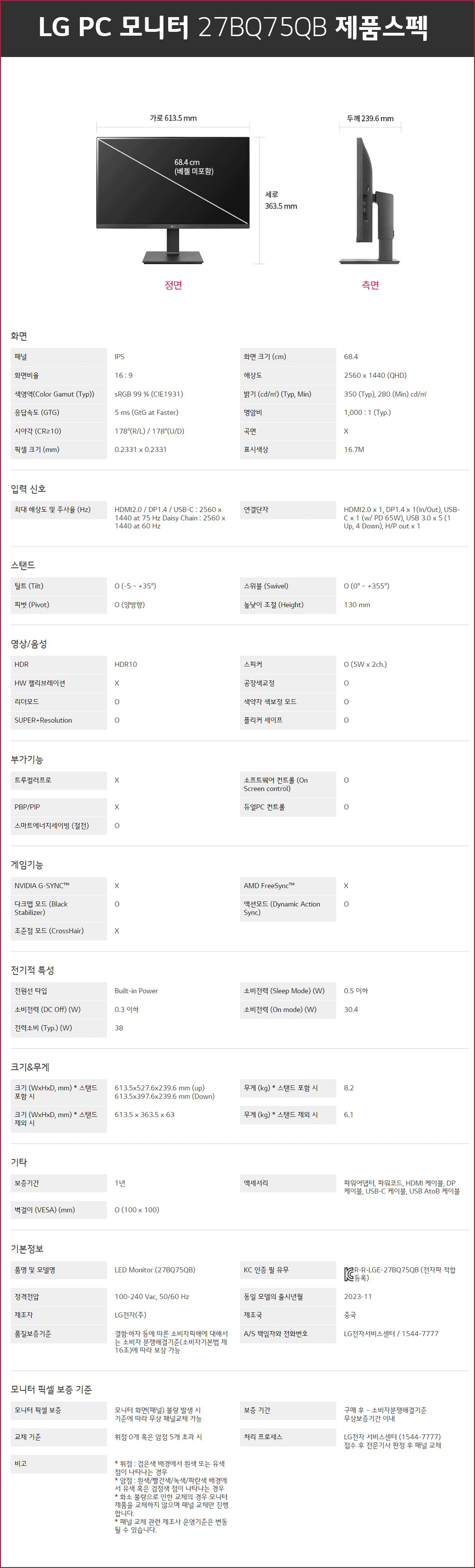This screenshot has height=1568, width=475.
Task: Click the 측면 label under the side image
Action: tap(370, 285)
